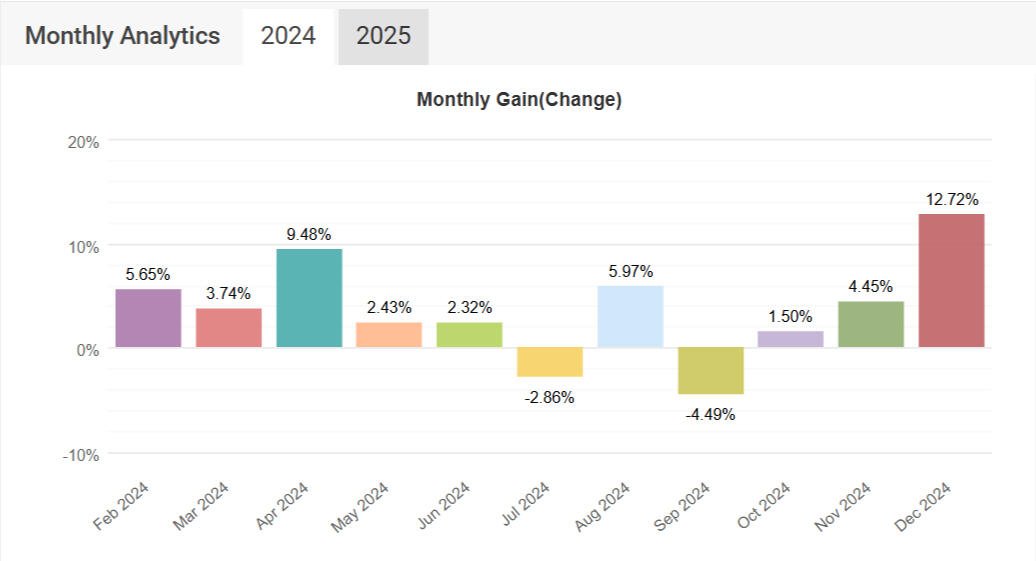Viewport: 1036px width, 561px height.
Task: Click the Monthly Analytics heading
Action: pyautogui.click(x=122, y=36)
